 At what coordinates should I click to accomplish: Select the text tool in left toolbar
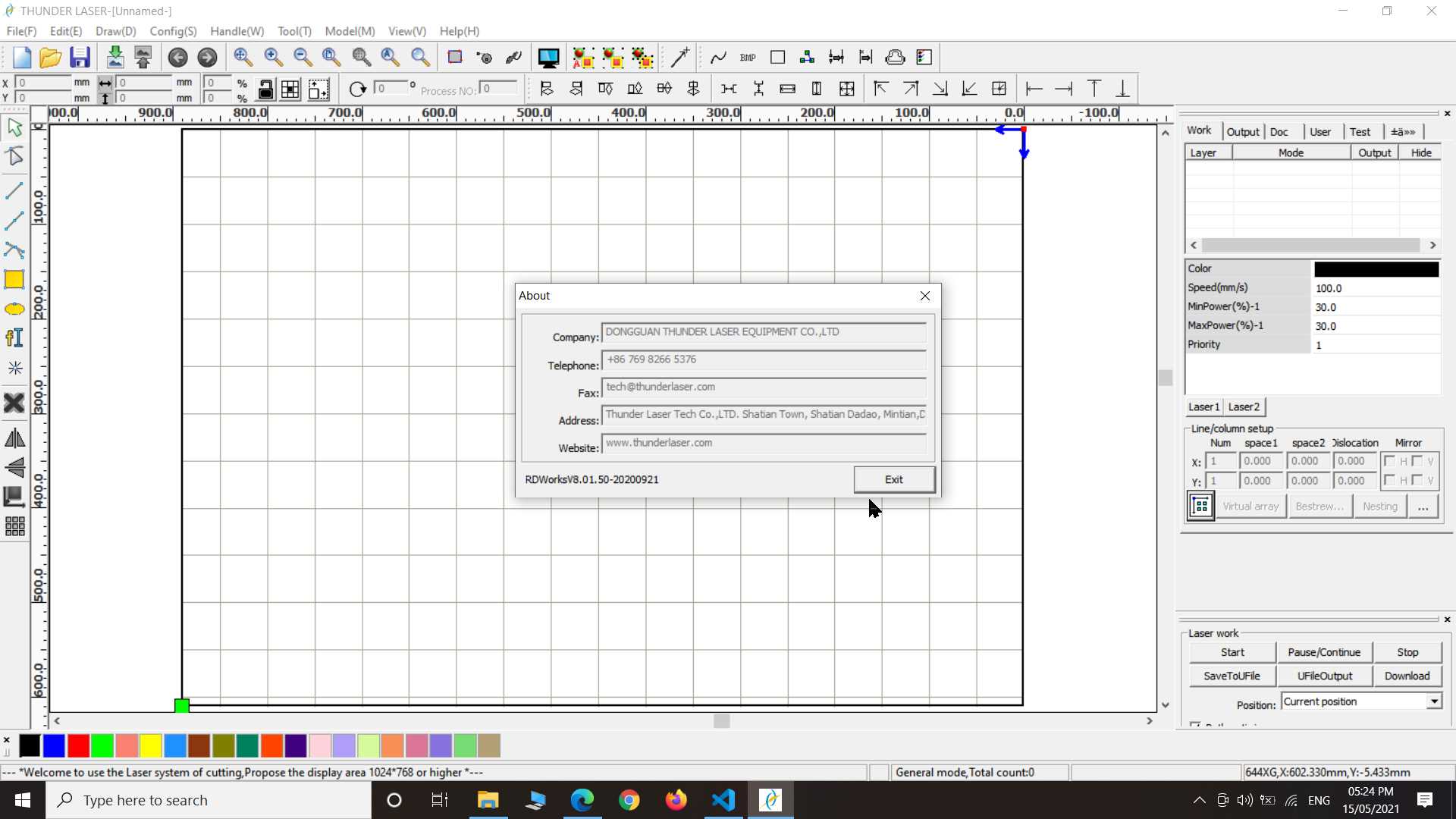(x=14, y=337)
